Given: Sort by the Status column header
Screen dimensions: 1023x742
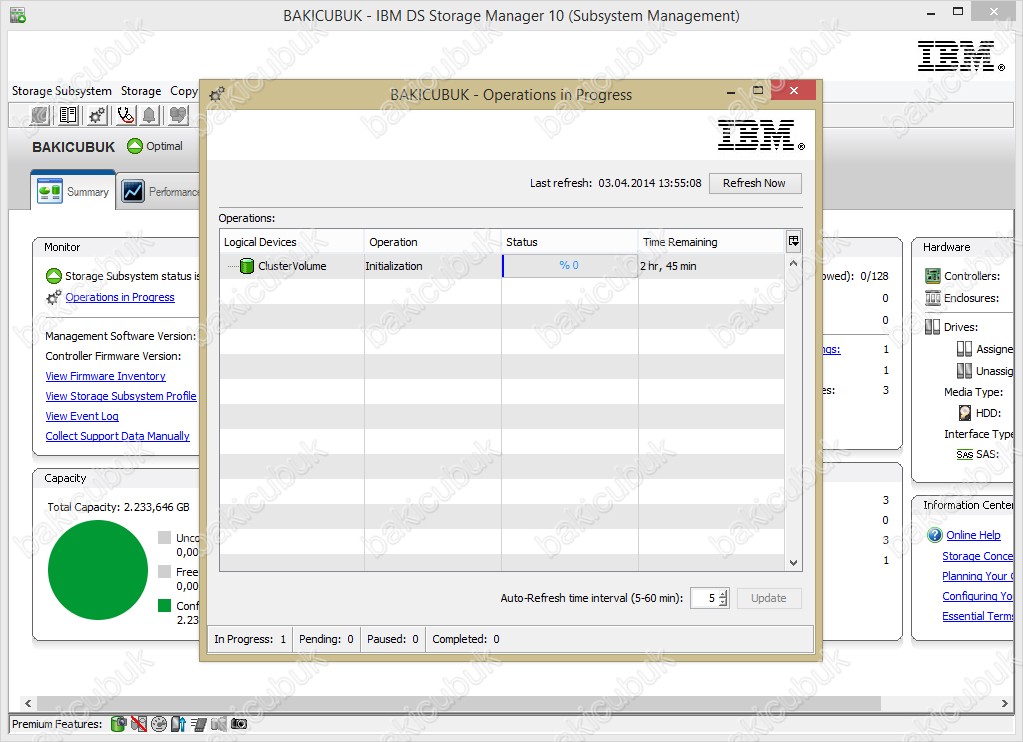Looking at the screenshot, I should click(x=570, y=242).
